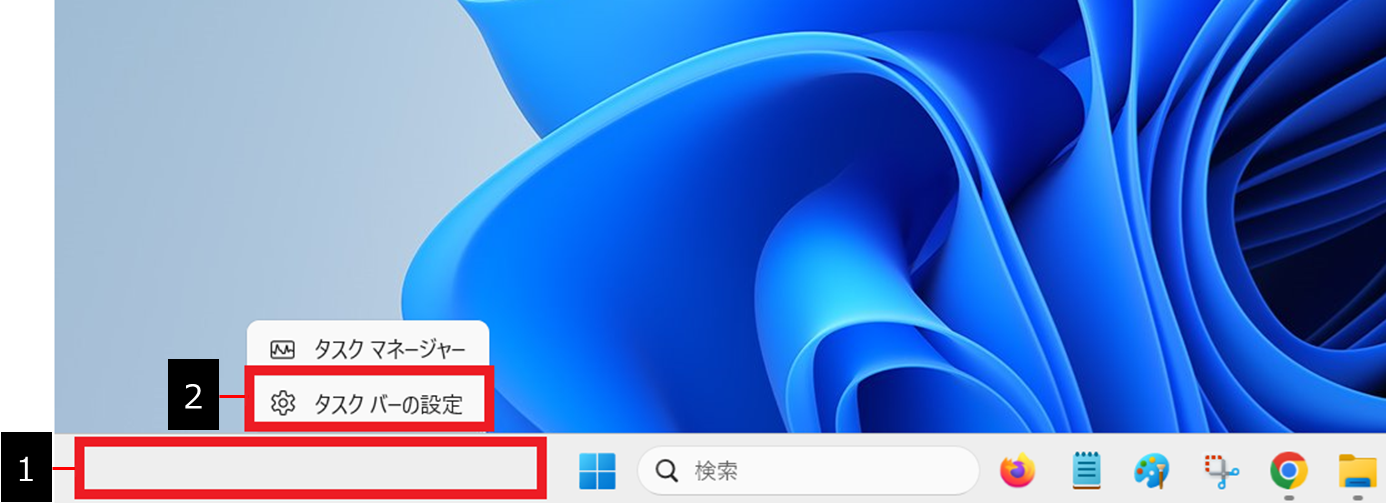Open the Notepad taskbar icon
The height and width of the screenshot is (504, 1386).
coord(1086,470)
